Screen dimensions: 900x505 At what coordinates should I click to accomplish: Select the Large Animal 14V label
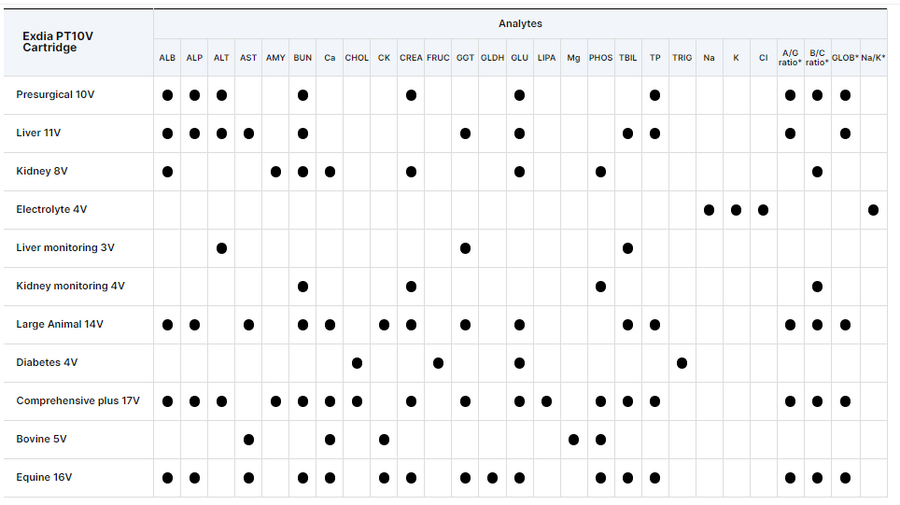60,324
